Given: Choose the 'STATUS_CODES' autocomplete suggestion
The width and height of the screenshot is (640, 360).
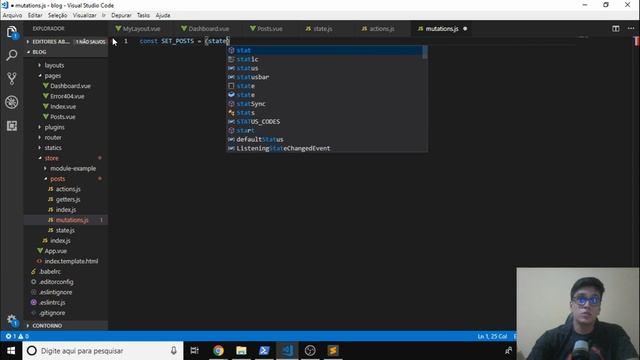Looking at the screenshot, I should point(324,122).
